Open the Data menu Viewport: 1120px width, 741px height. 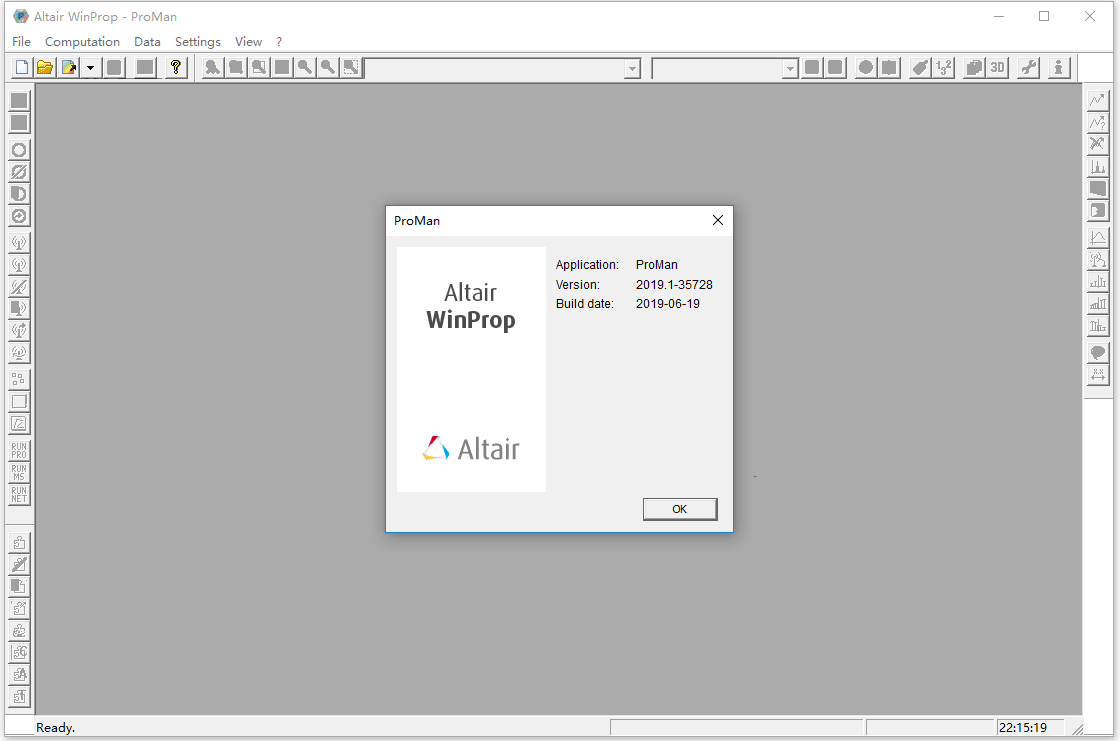click(147, 41)
